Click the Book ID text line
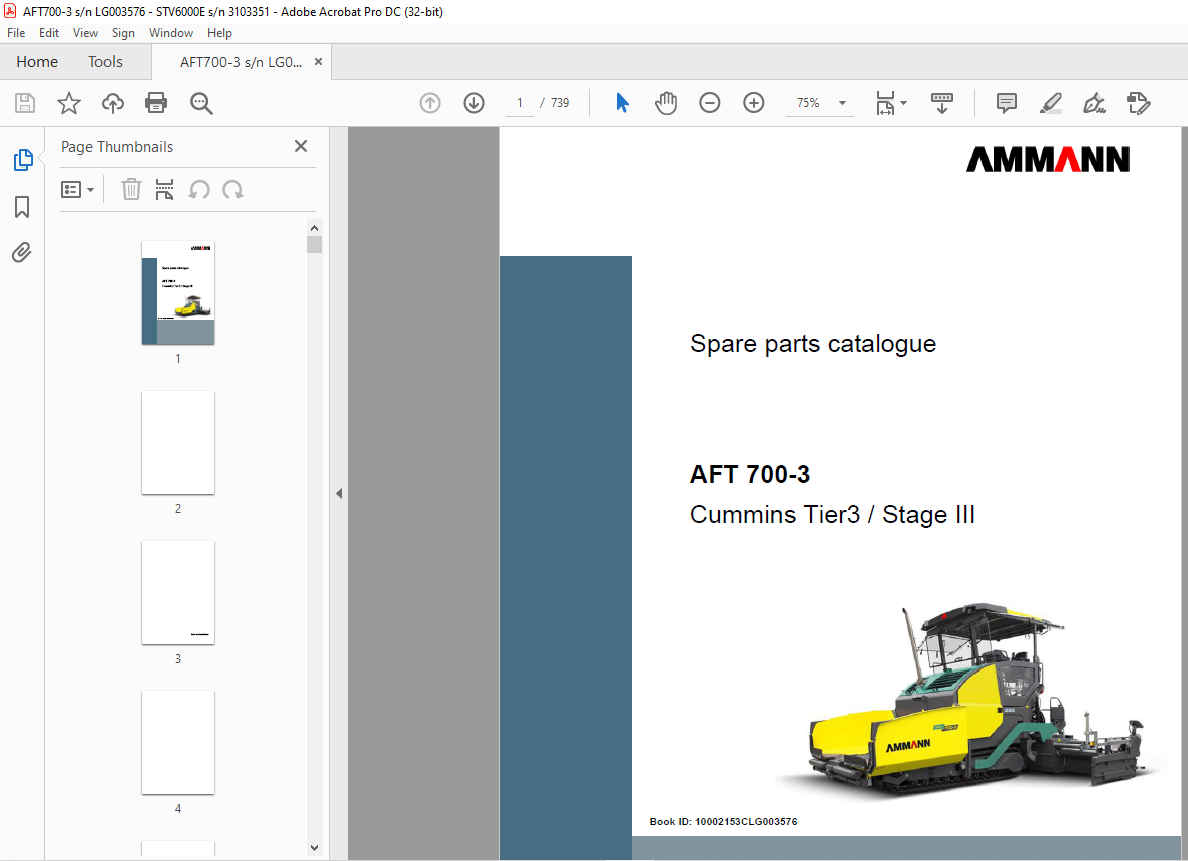The height and width of the screenshot is (861, 1188). (724, 822)
